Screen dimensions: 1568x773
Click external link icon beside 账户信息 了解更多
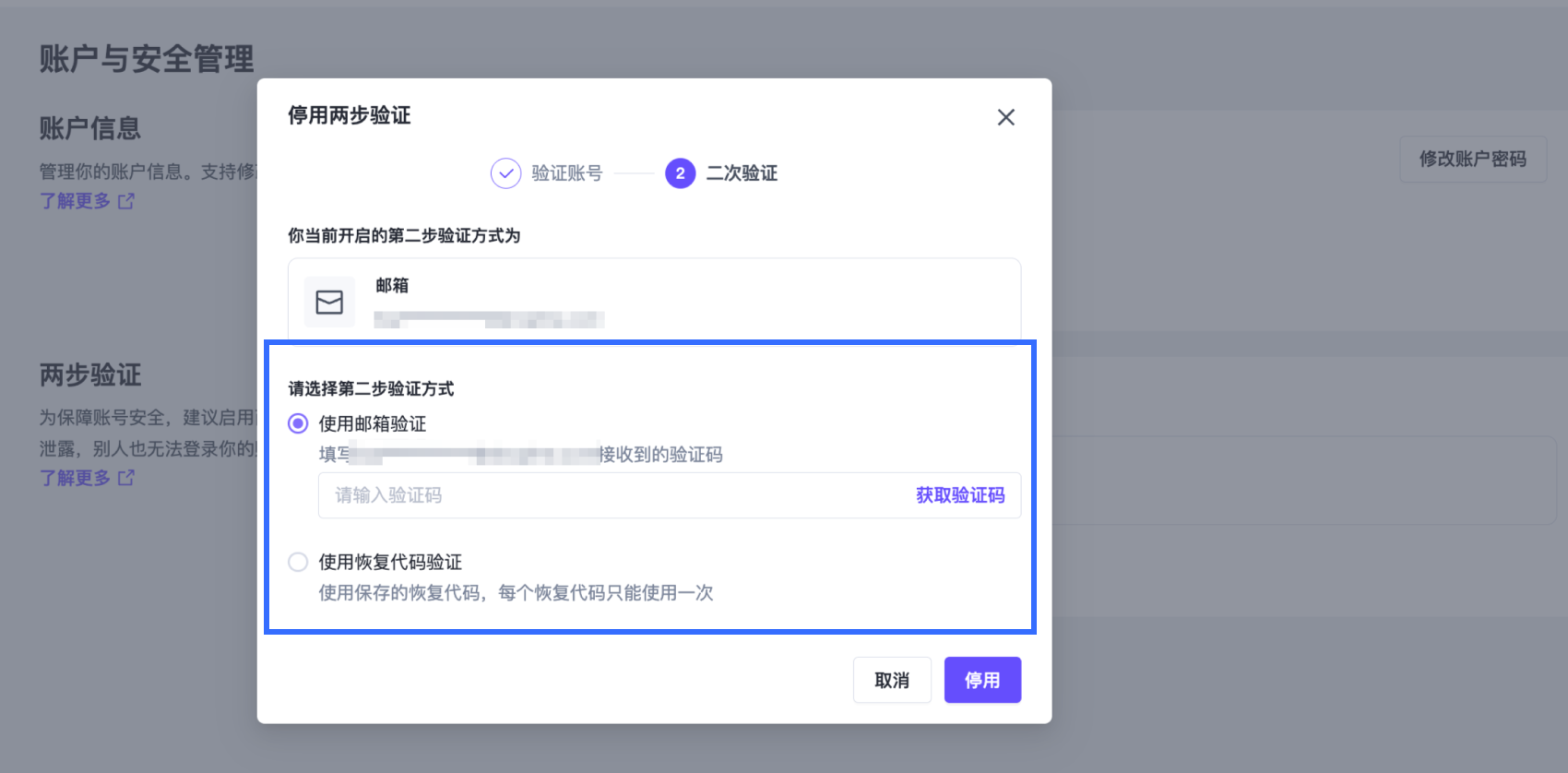[x=126, y=201]
